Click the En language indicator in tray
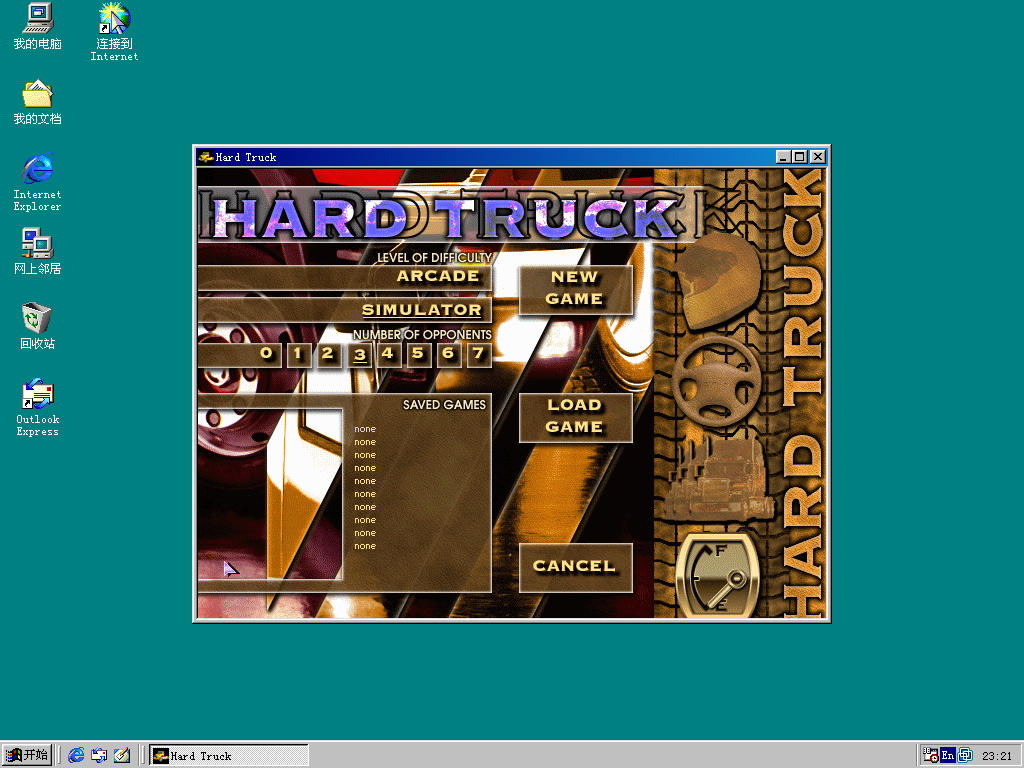Screen dimensions: 1024x768 click(948, 756)
